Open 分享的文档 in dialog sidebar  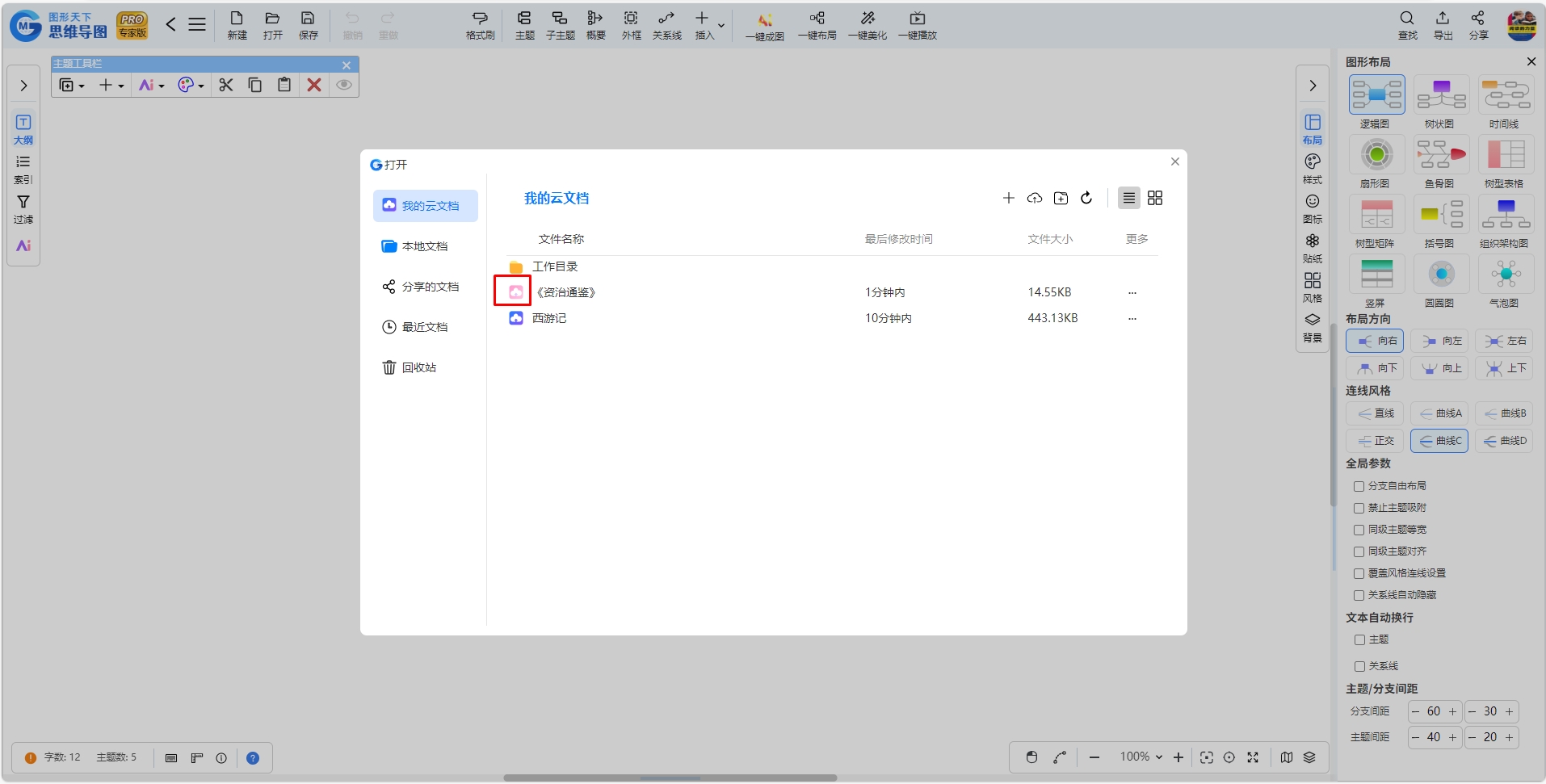[425, 287]
